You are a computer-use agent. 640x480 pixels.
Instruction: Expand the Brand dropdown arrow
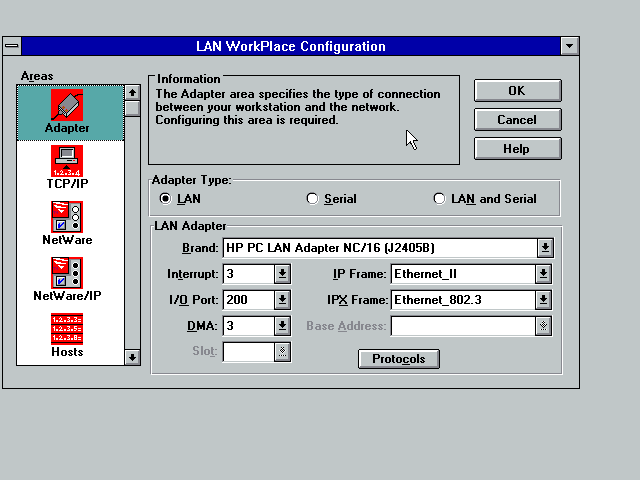[545, 248]
